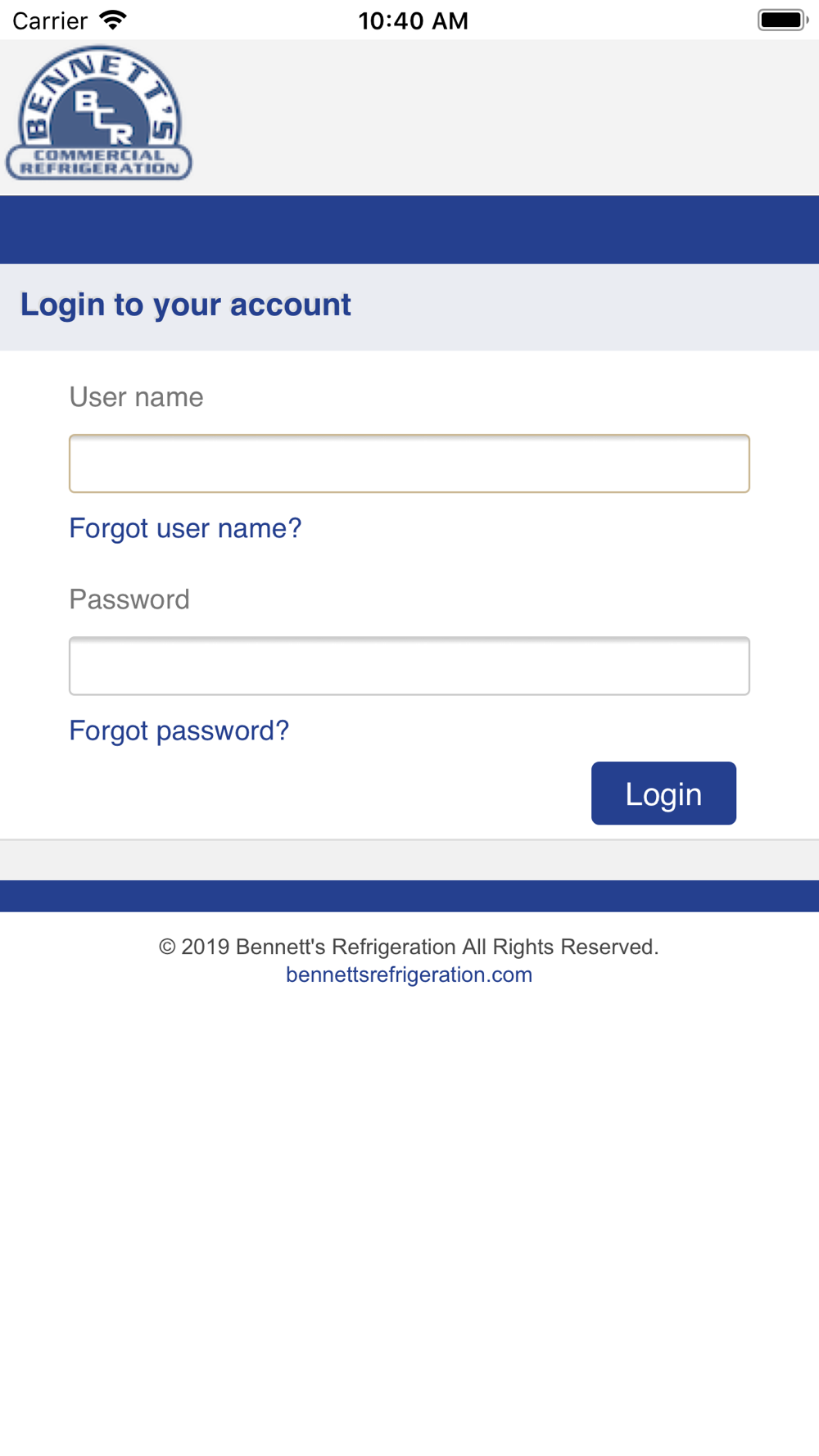Focus the Password input field
The width and height of the screenshot is (819, 1456).
coord(409,666)
